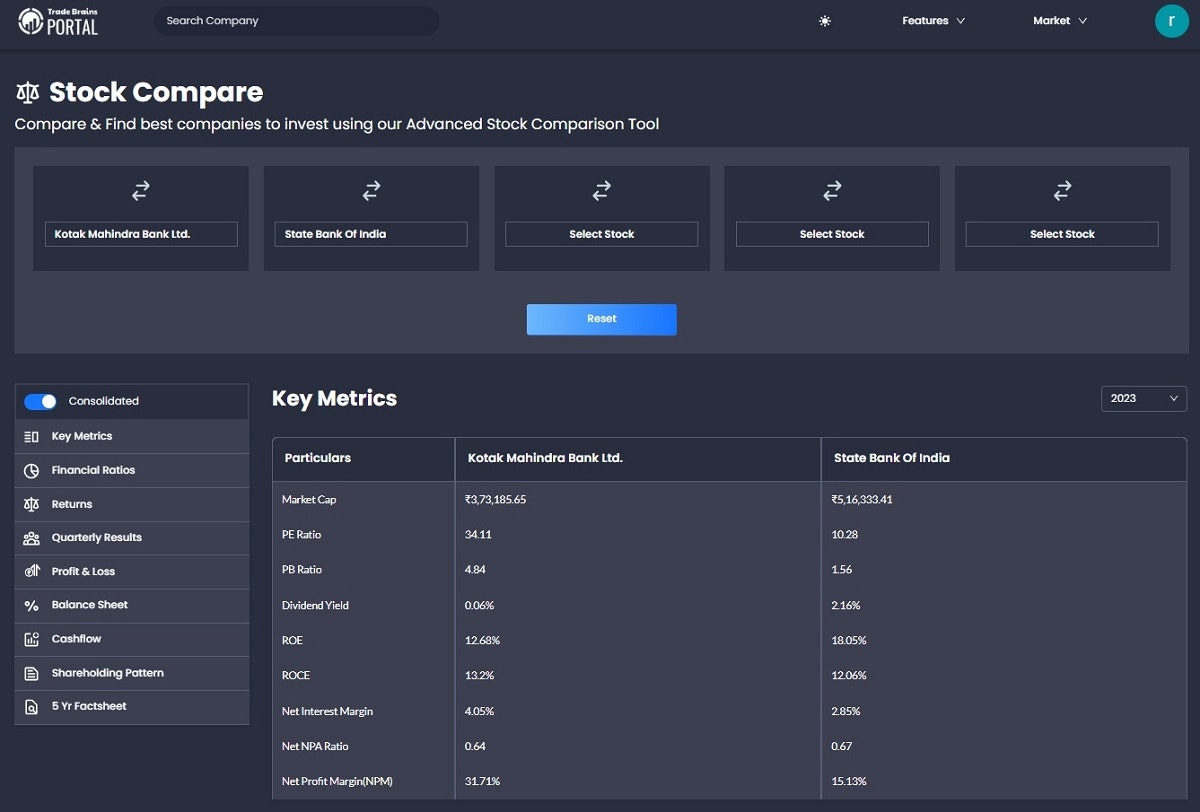Click SBI's PE ratio value 10.28
The width and height of the screenshot is (1200, 812).
845,535
